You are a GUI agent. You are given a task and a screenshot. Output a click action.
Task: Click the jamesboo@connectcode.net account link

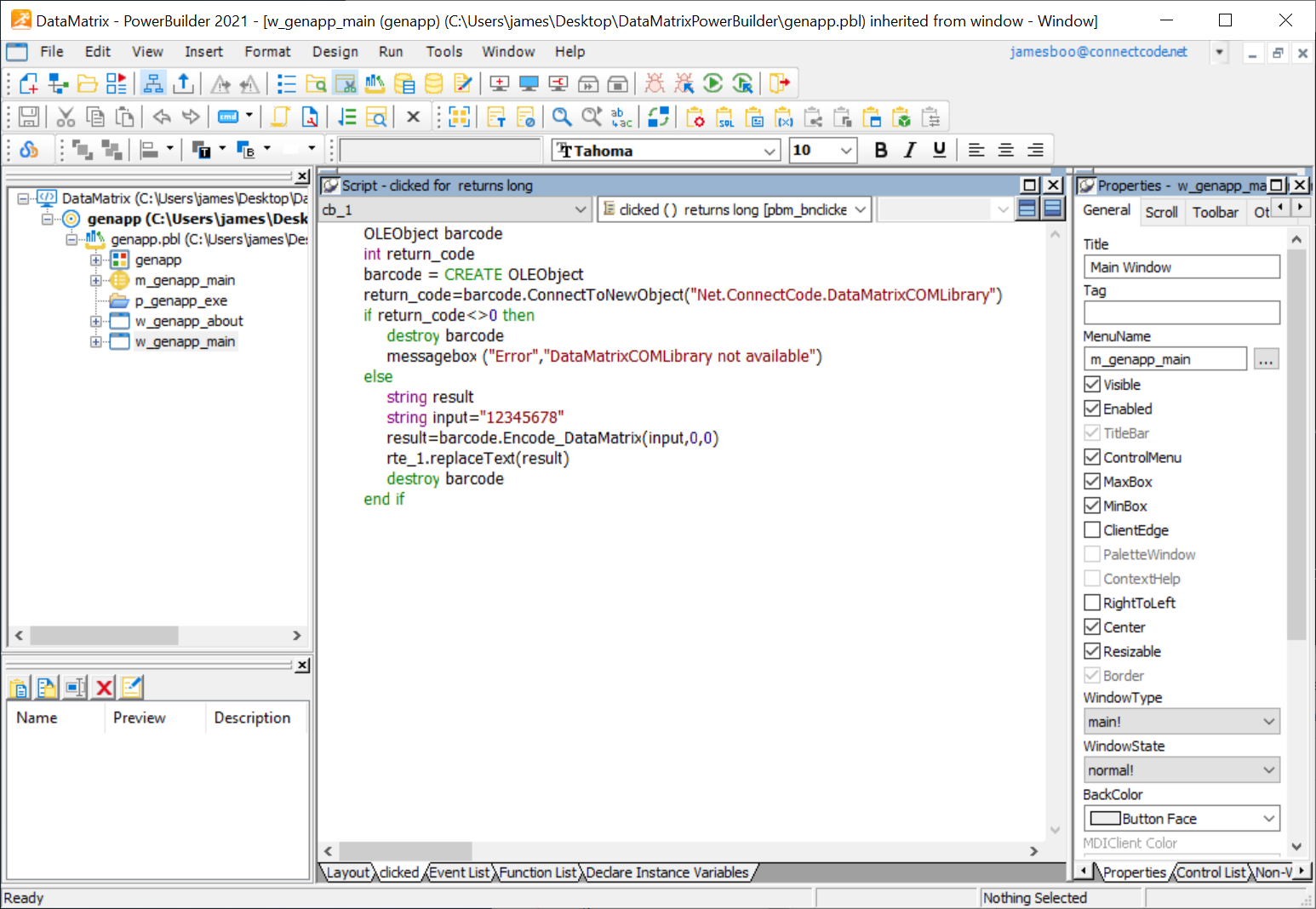[x=1098, y=52]
